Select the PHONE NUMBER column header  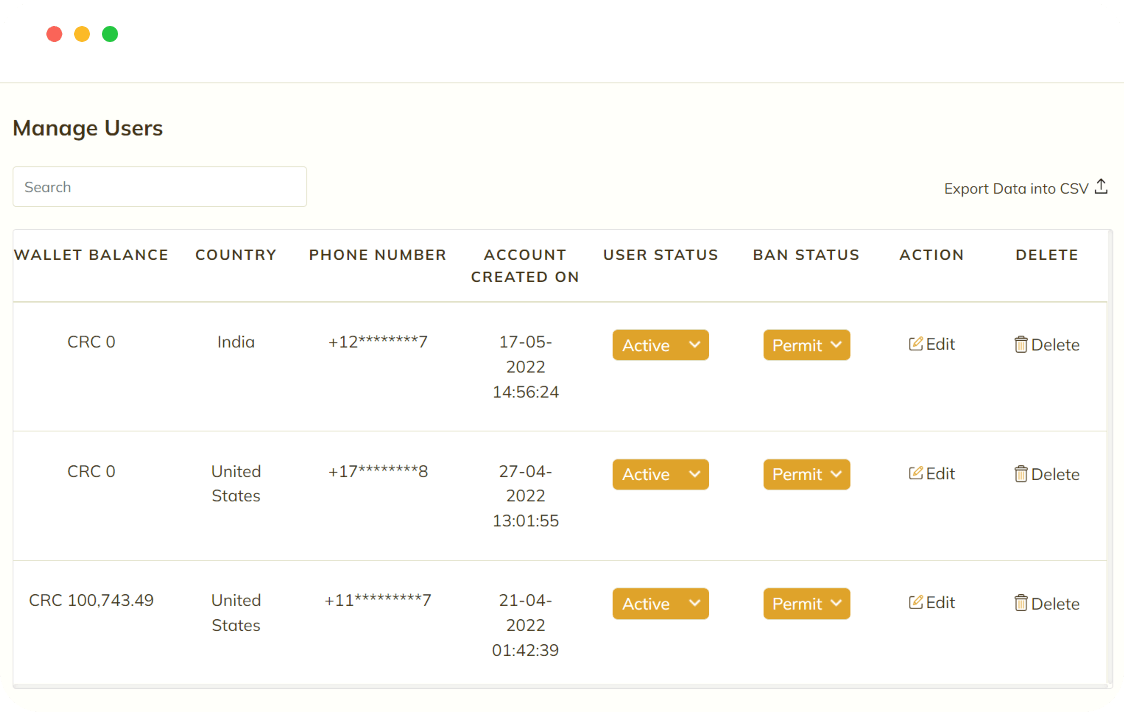click(x=377, y=254)
